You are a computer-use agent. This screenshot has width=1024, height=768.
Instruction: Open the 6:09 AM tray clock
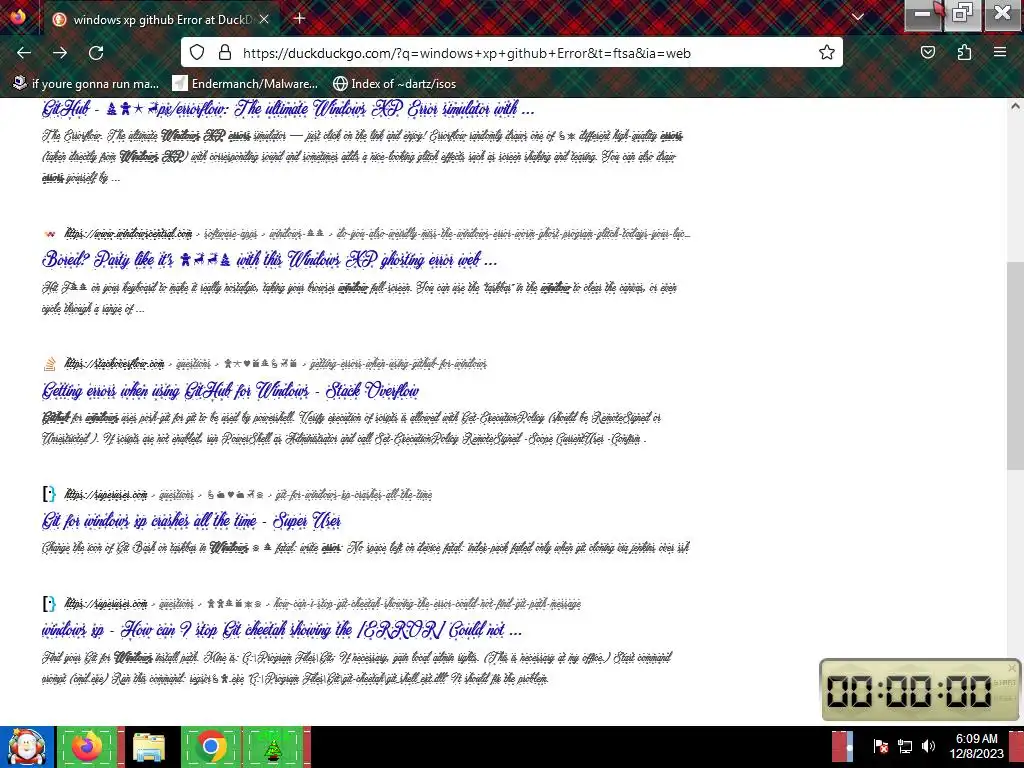click(976, 746)
